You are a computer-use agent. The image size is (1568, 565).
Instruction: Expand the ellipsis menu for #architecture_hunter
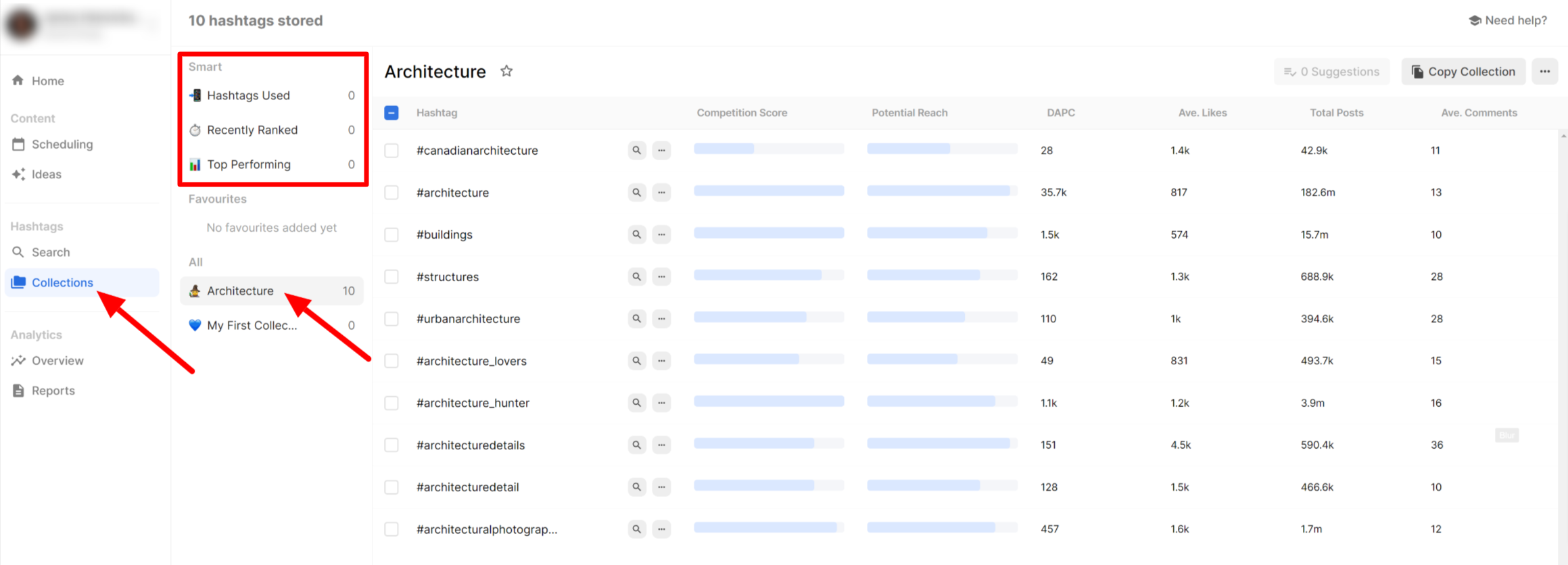tap(661, 403)
